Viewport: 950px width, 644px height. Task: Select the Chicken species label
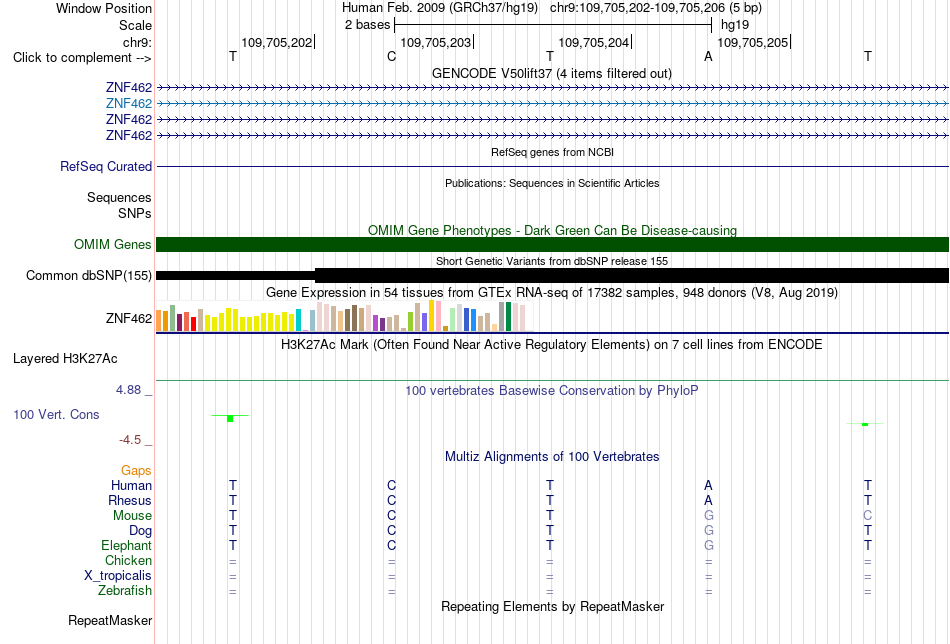point(128,561)
